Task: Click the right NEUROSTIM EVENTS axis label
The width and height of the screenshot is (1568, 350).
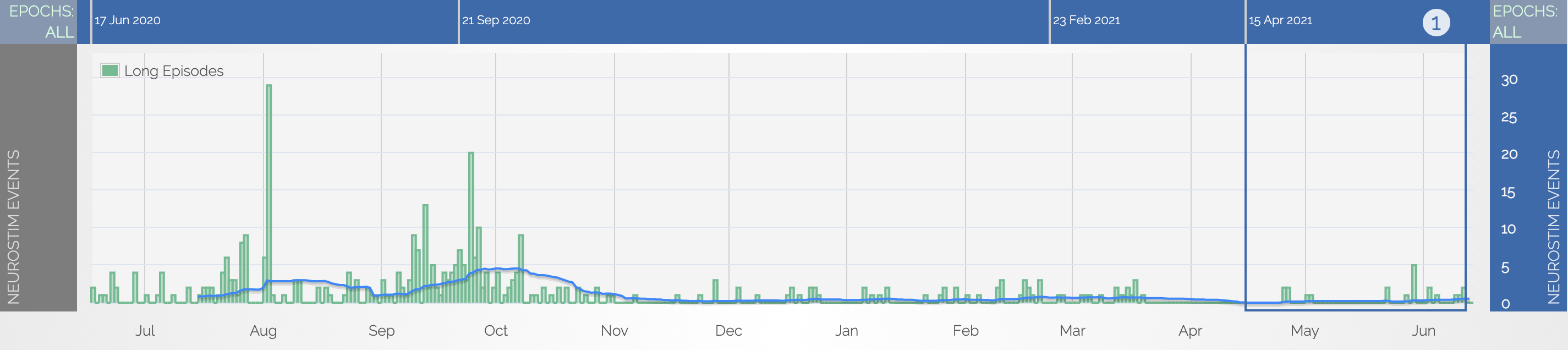Action: (x=1553, y=225)
